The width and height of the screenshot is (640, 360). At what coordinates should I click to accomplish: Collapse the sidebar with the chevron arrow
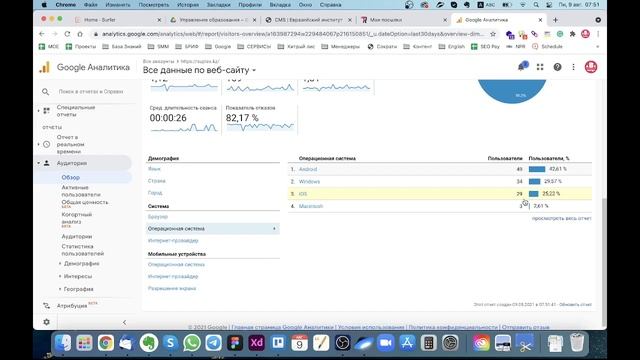(124, 322)
